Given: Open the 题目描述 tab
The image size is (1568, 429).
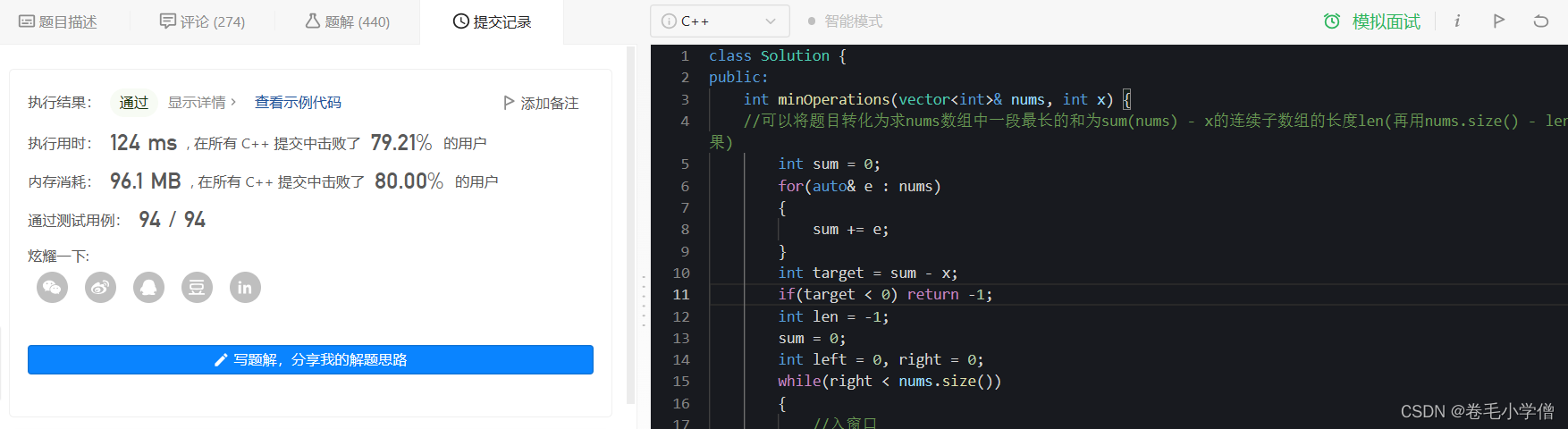Looking at the screenshot, I should pos(58,21).
